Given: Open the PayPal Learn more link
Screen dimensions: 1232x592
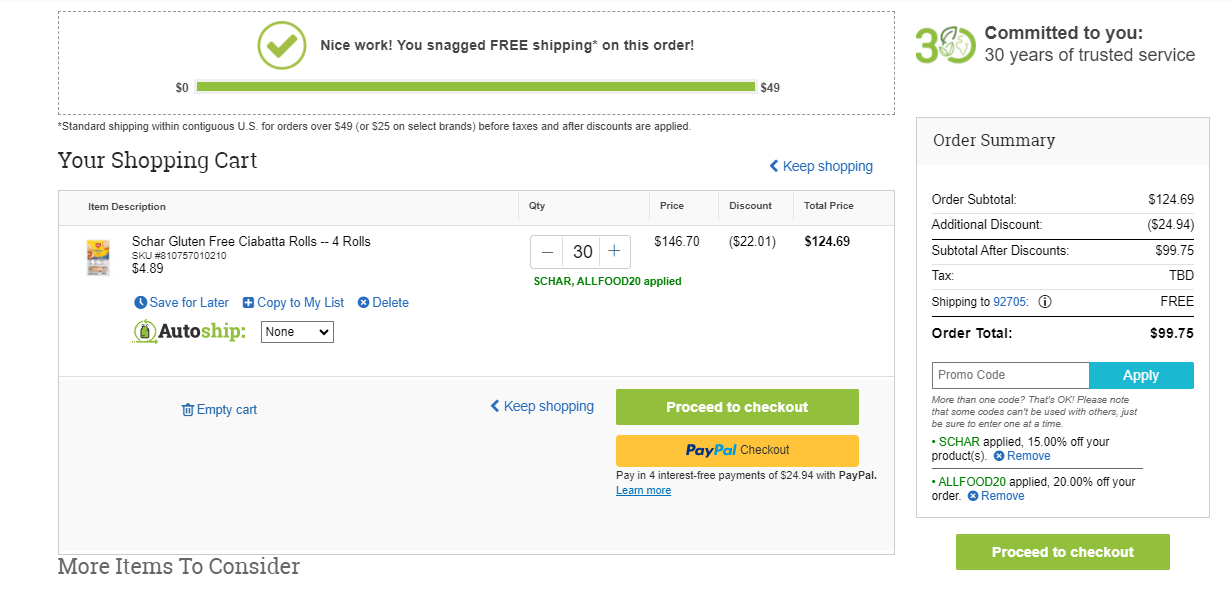Looking at the screenshot, I should [643, 490].
